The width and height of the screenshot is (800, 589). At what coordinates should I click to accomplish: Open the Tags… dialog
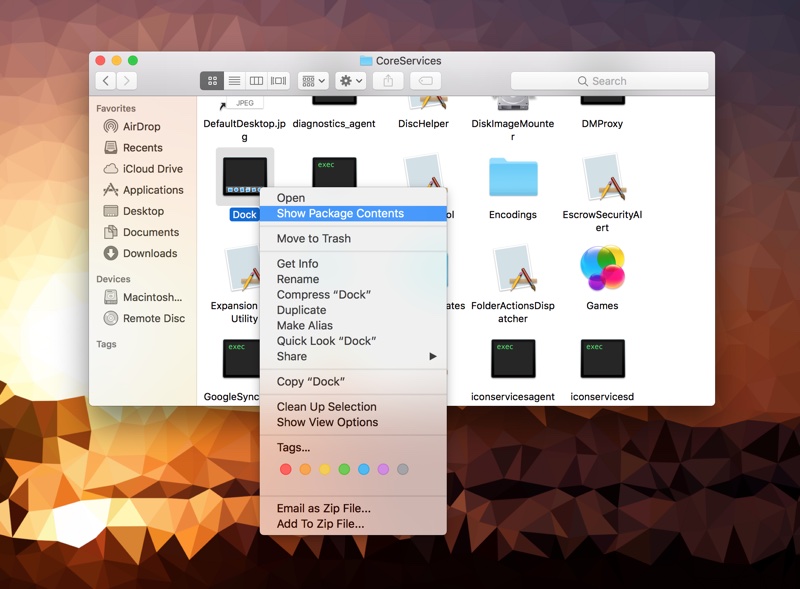(x=353, y=447)
